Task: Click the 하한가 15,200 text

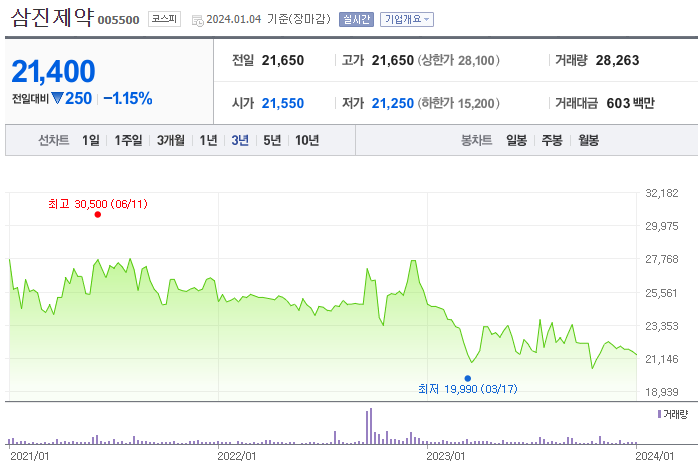Action: 459,103
